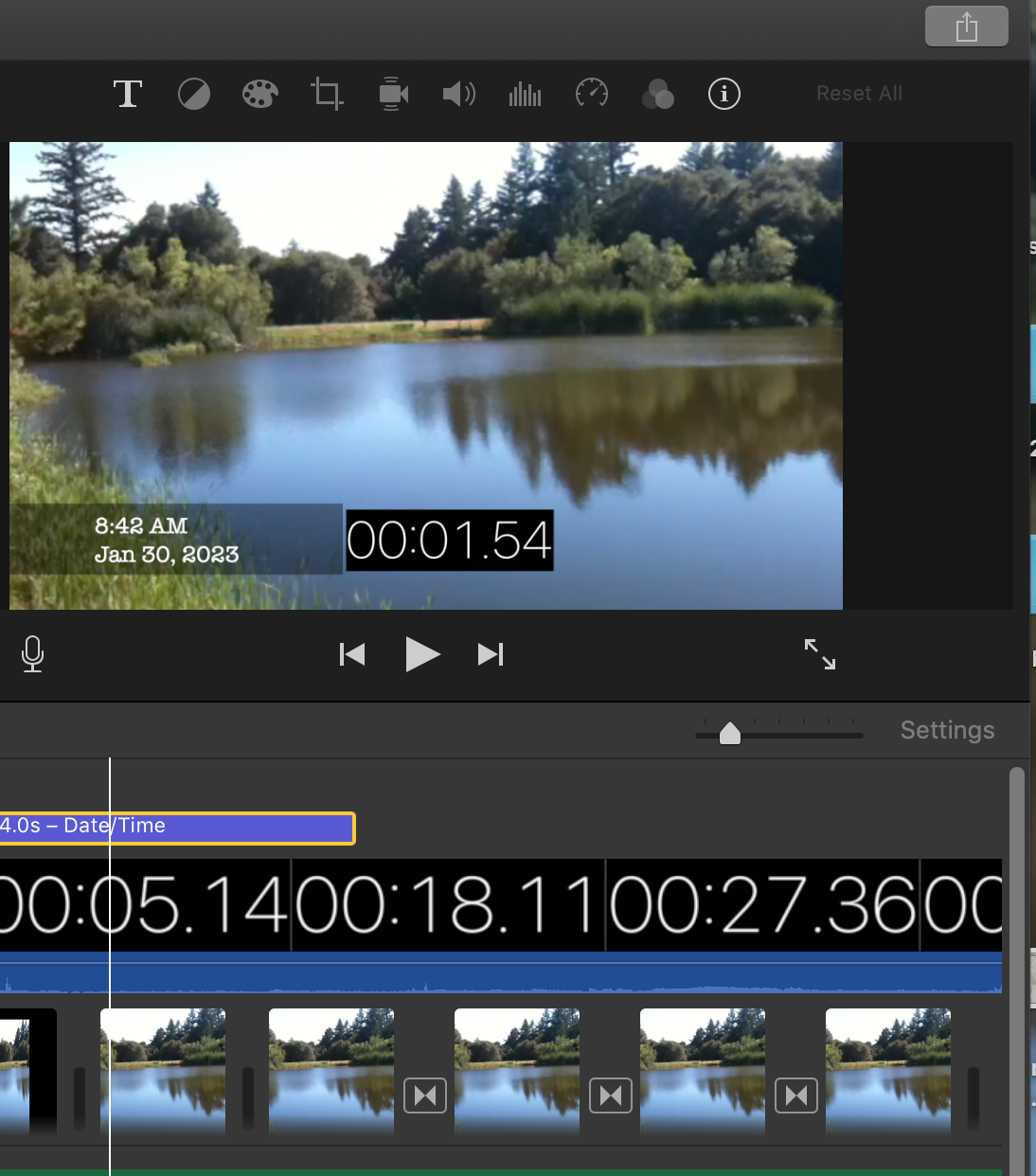This screenshot has width=1036, height=1176.
Task: Open the color balance adjustment
Action: point(194,94)
